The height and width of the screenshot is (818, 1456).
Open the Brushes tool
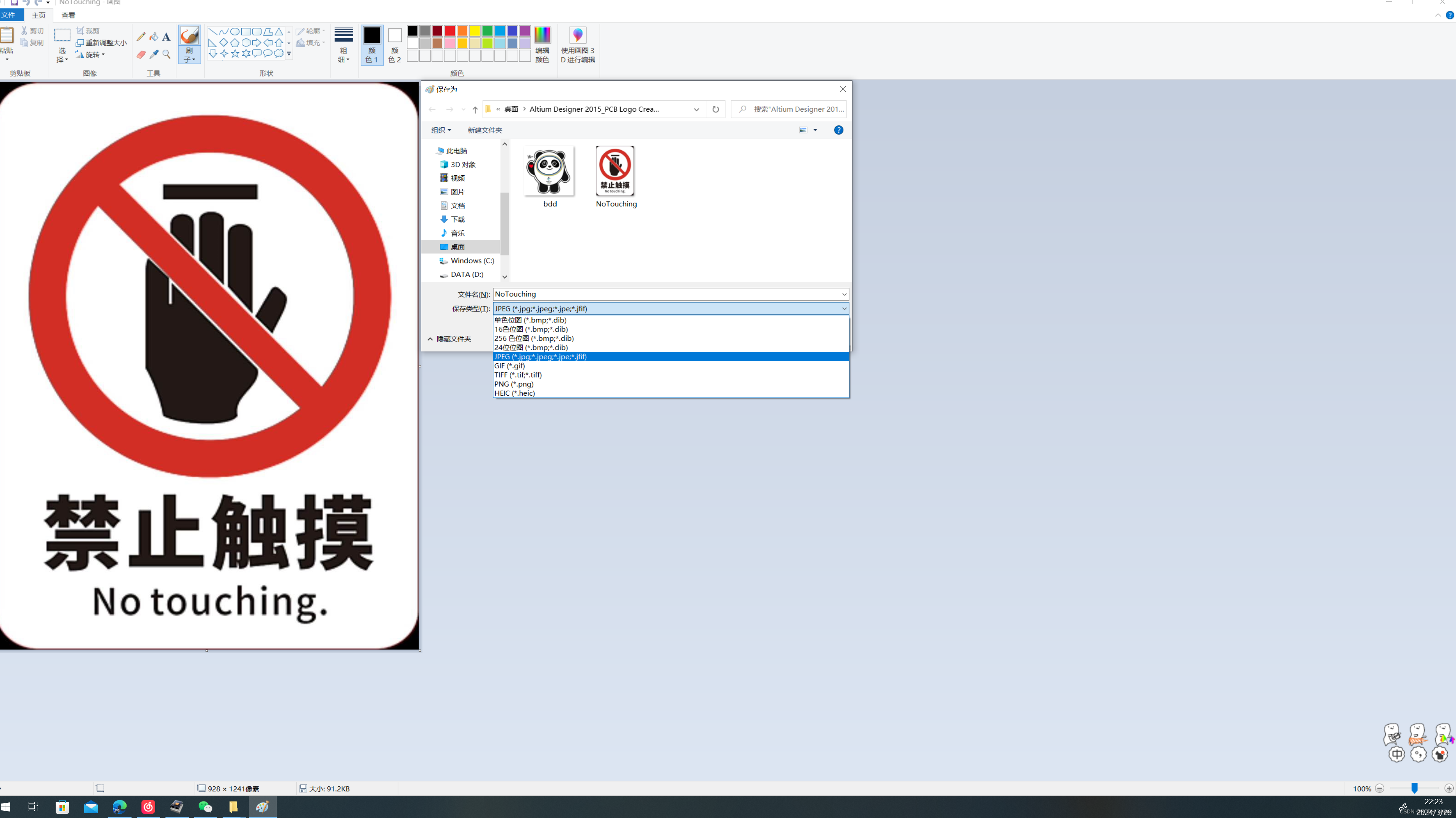tap(189, 44)
